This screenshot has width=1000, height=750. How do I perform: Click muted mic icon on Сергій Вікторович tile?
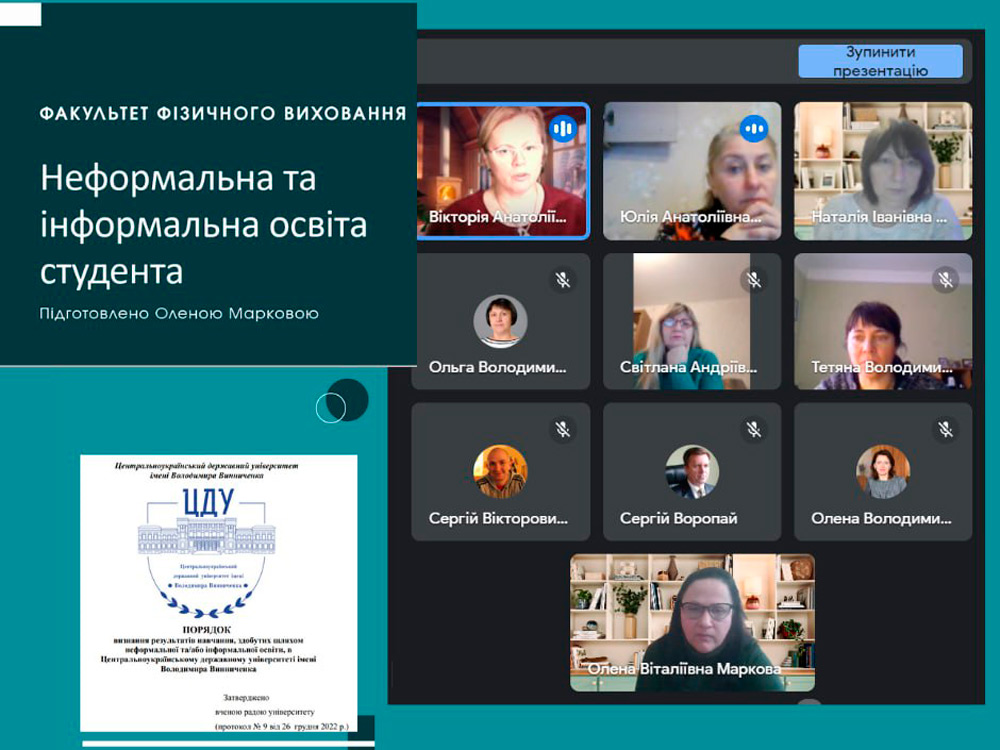point(563,429)
